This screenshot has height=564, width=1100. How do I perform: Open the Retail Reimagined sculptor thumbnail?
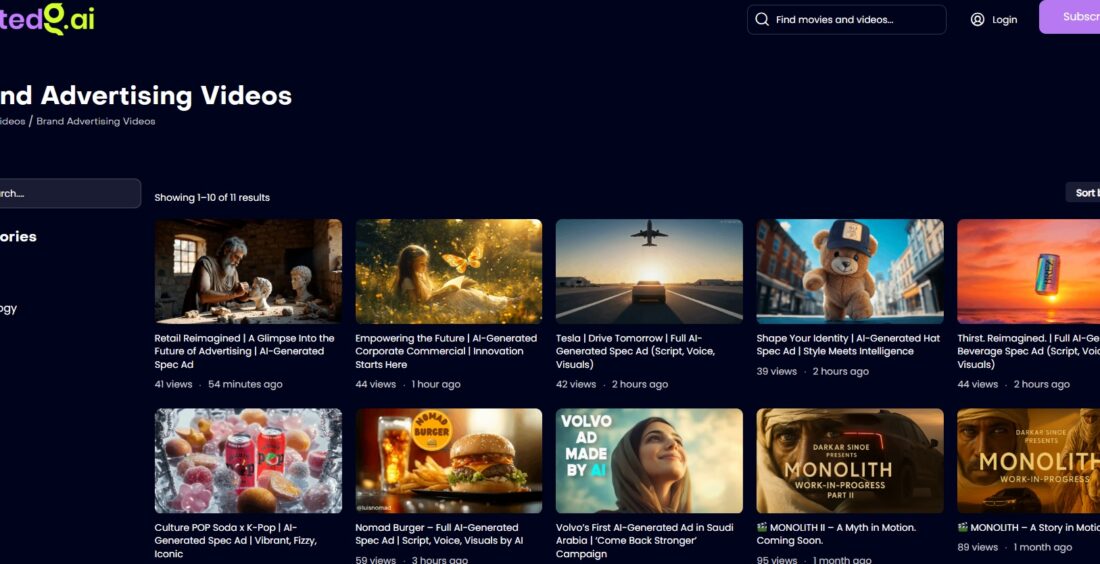[248, 271]
